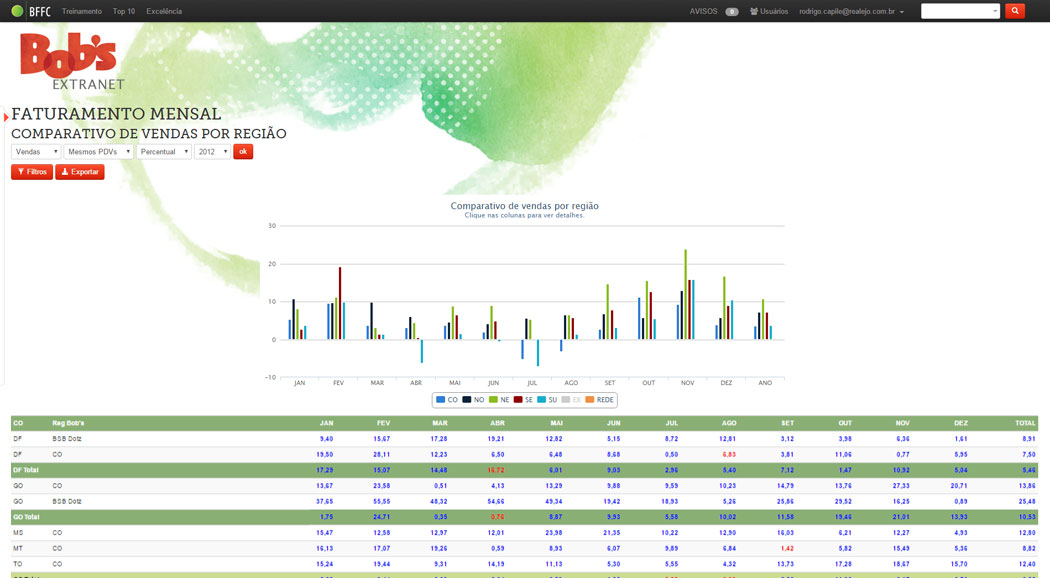Open the Usuários page
The height and width of the screenshot is (578, 1050).
tap(769, 11)
